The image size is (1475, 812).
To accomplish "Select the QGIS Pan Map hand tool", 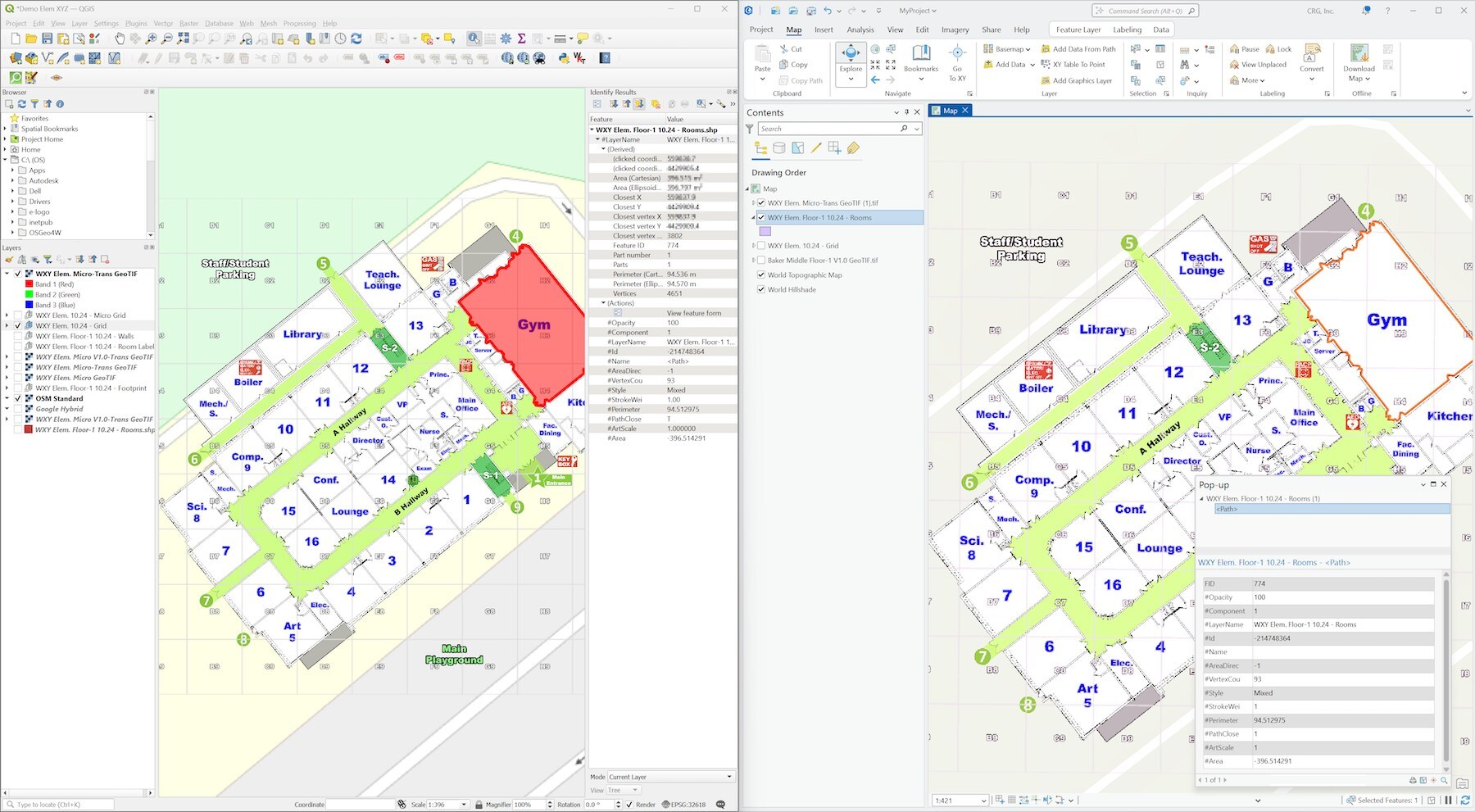I will [x=120, y=39].
